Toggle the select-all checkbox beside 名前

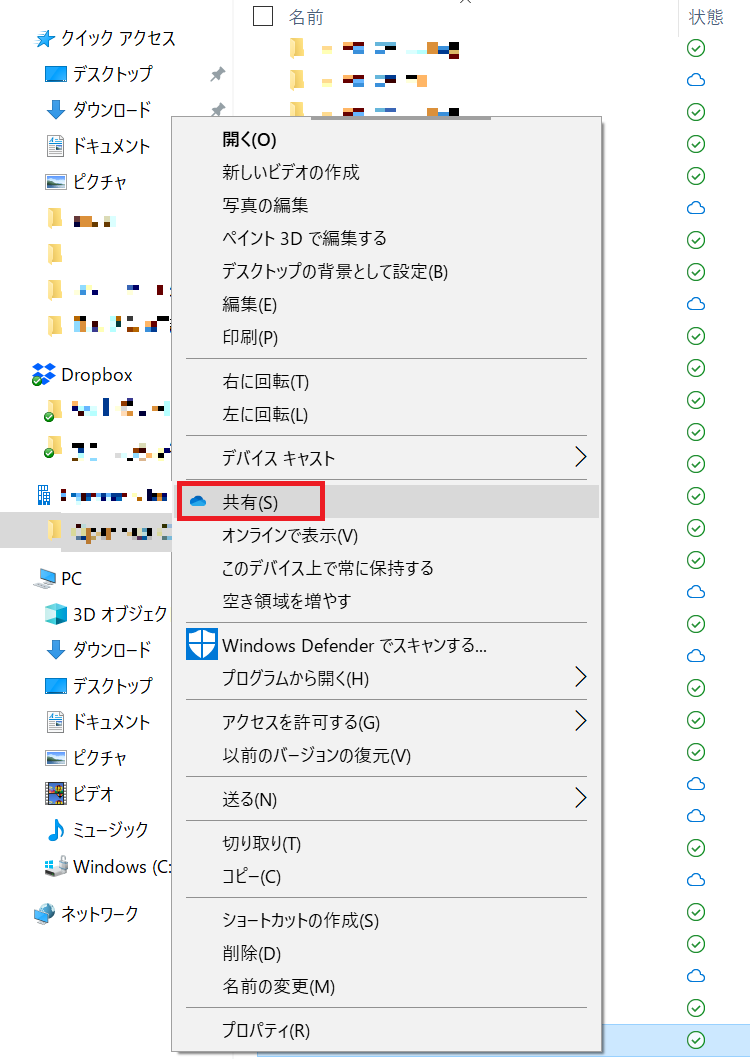coord(263,16)
